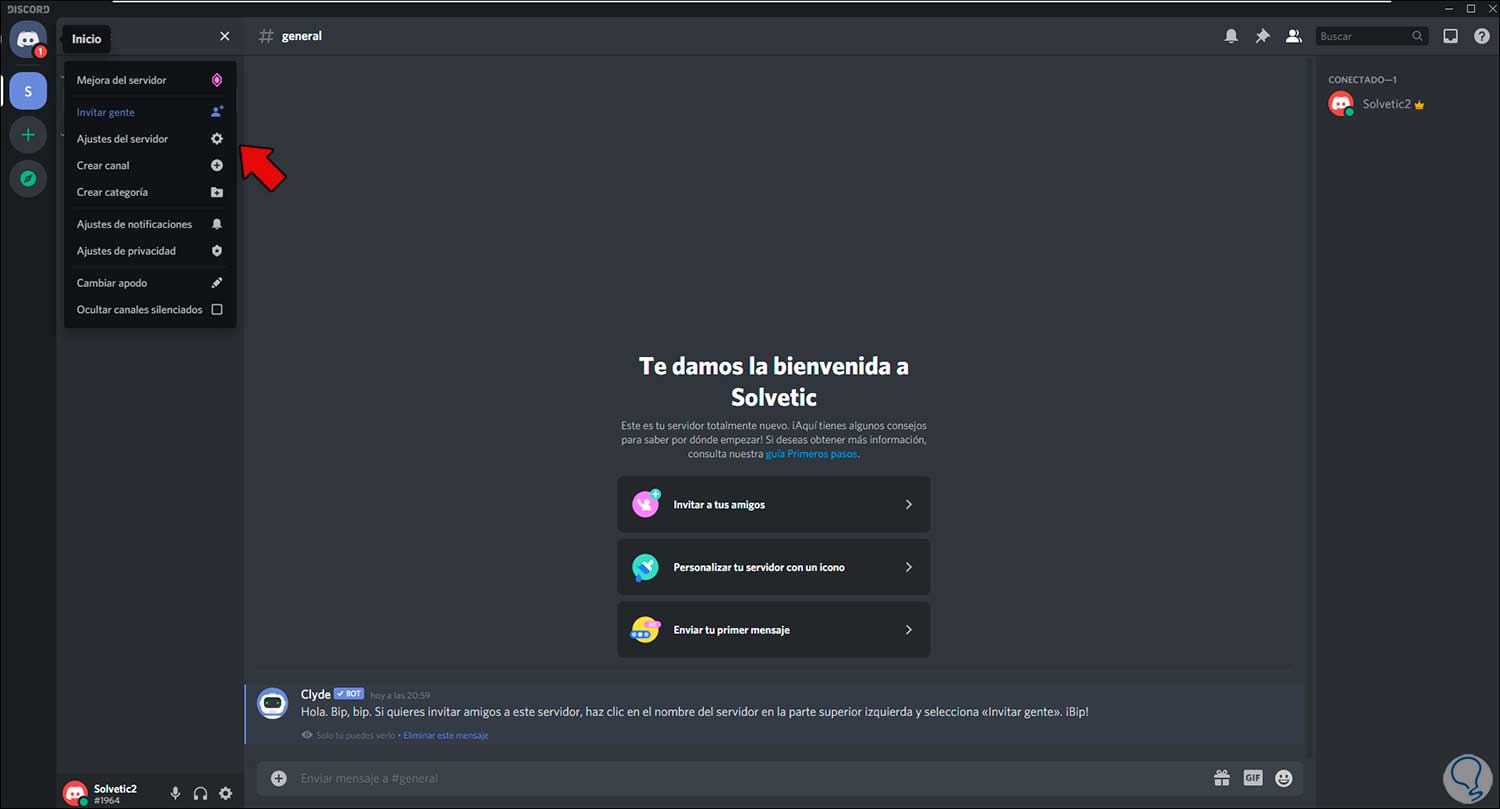Open the Enviar tu primer mensaje card

(x=774, y=630)
